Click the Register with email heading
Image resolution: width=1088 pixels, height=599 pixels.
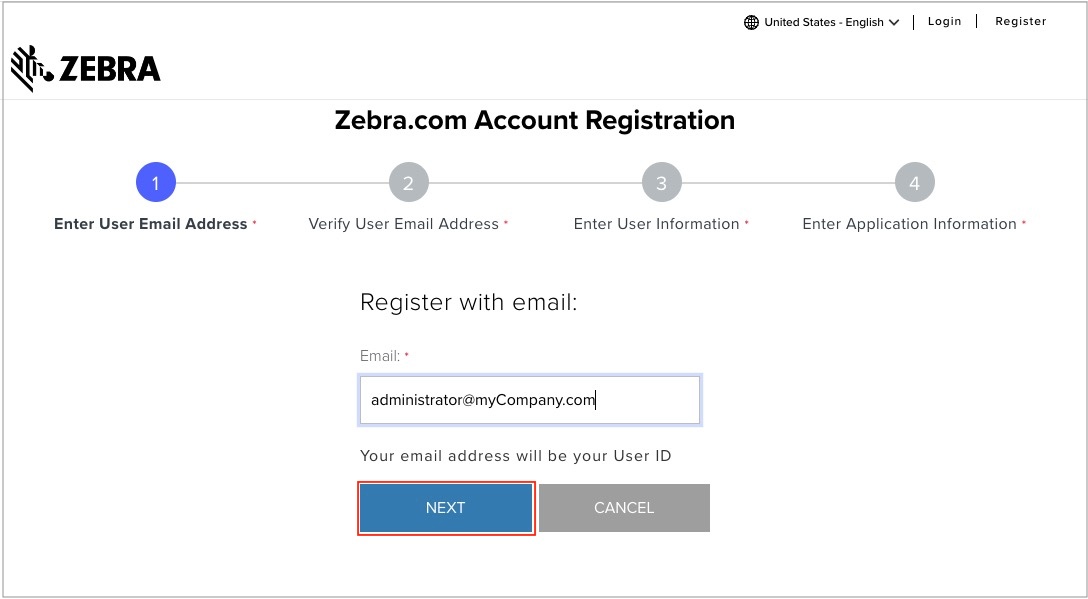469,302
